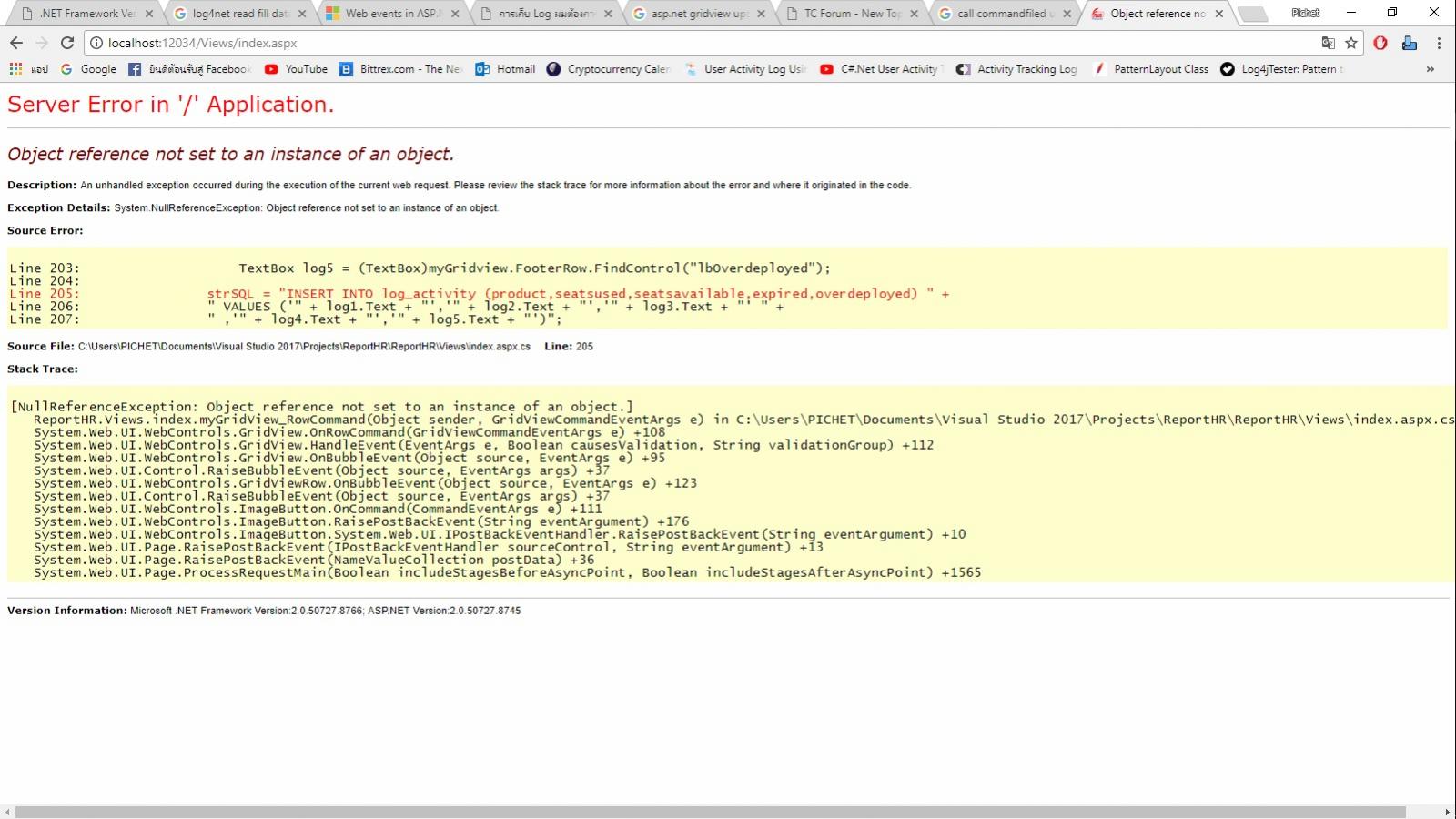The height and width of the screenshot is (819, 1456).
Task: Reload the error page with the refresh icon
Action: point(68,43)
